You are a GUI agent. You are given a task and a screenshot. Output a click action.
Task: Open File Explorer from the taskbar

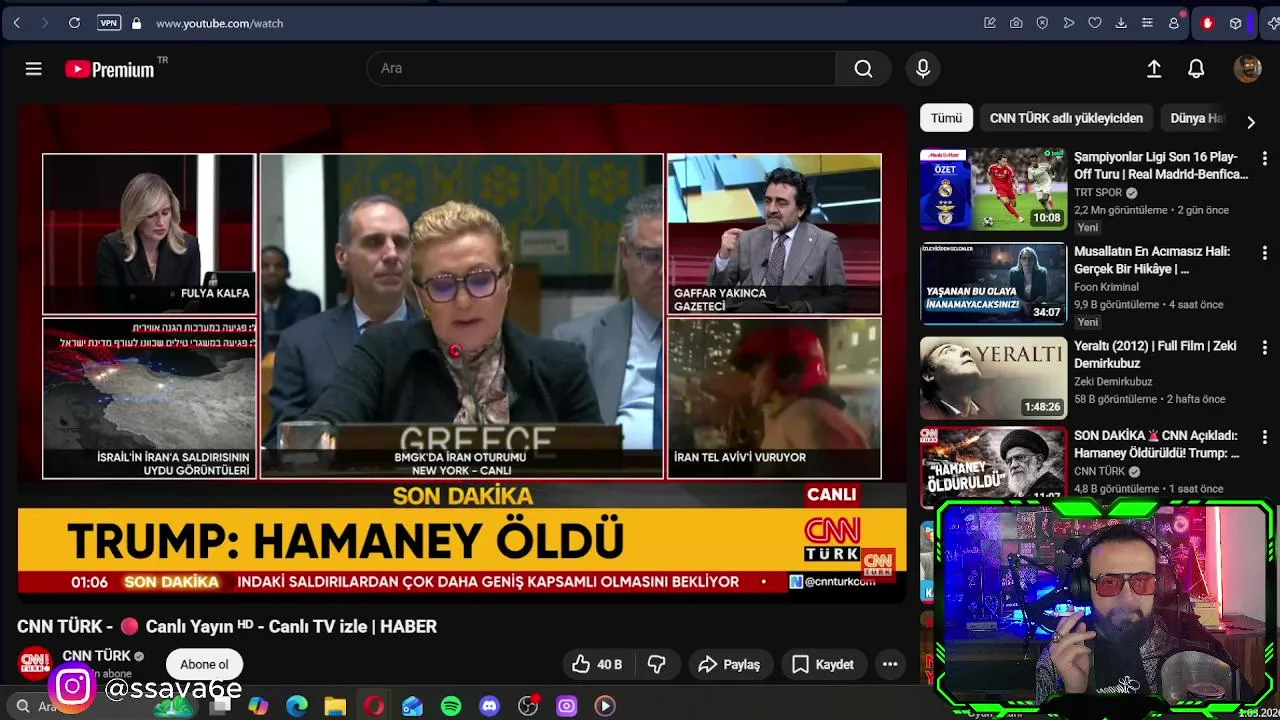point(335,706)
